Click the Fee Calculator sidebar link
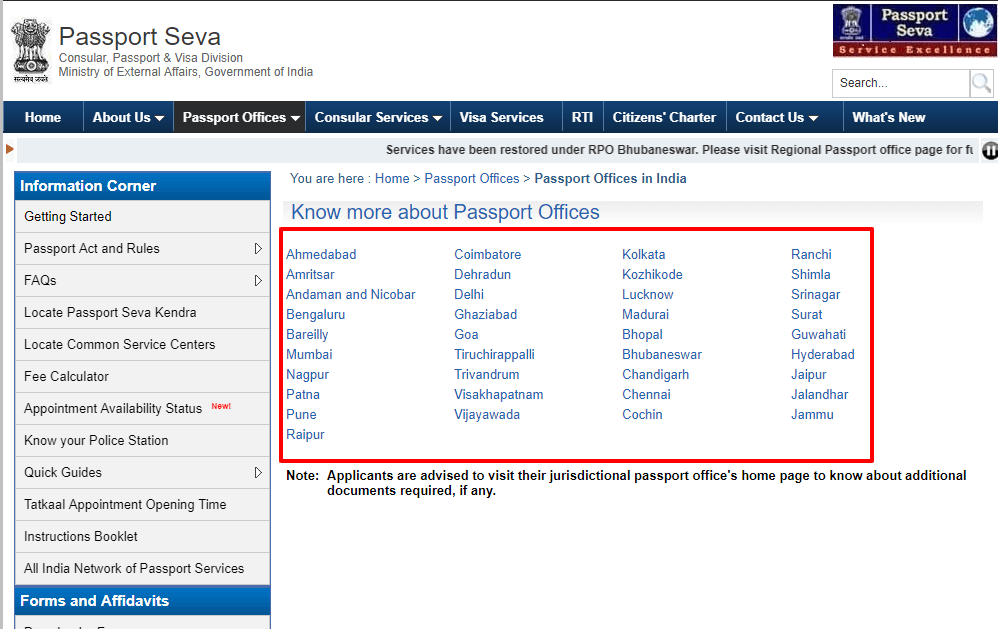998x629 pixels. (x=67, y=376)
